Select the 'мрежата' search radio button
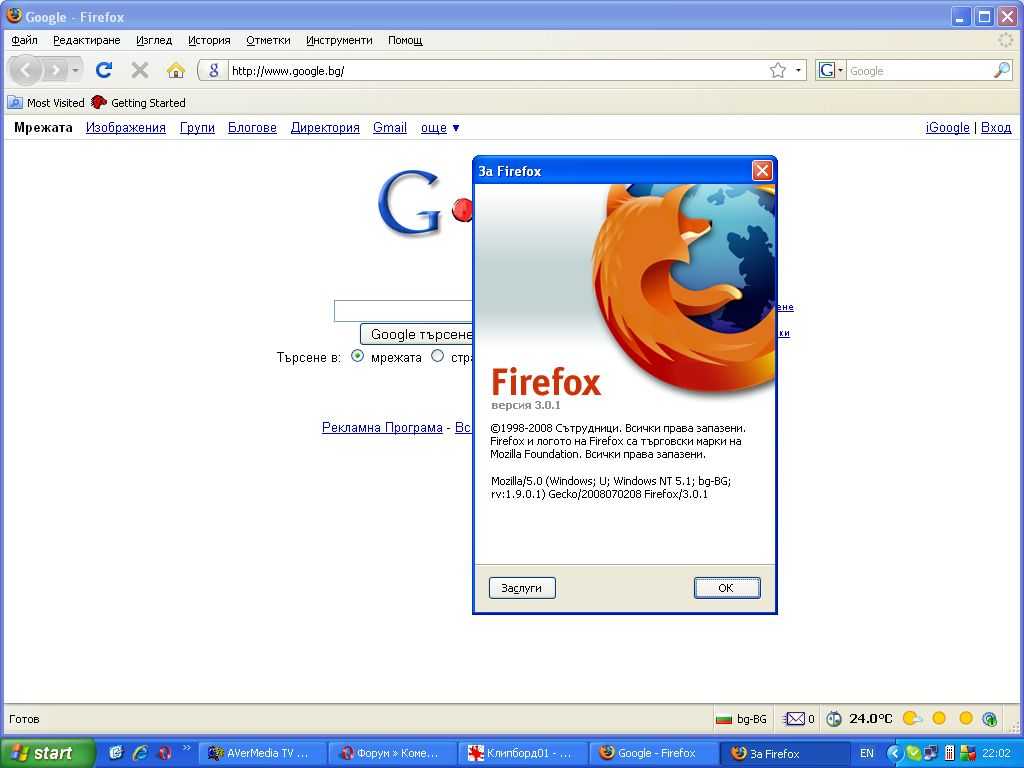Image resolution: width=1024 pixels, height=768 pixels. coord(357,357)
